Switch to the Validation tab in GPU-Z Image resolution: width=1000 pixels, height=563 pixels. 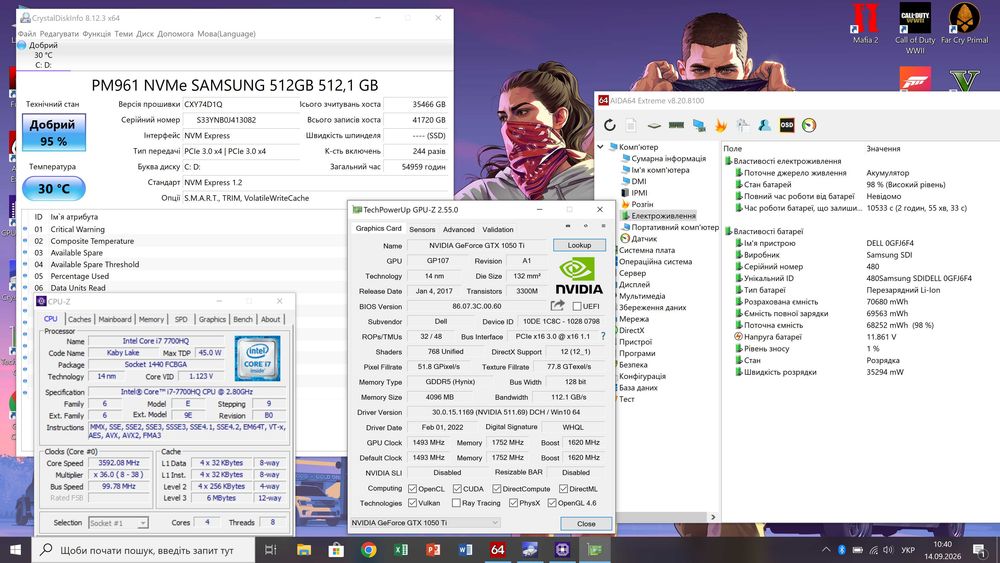click(x=497, y=230)
